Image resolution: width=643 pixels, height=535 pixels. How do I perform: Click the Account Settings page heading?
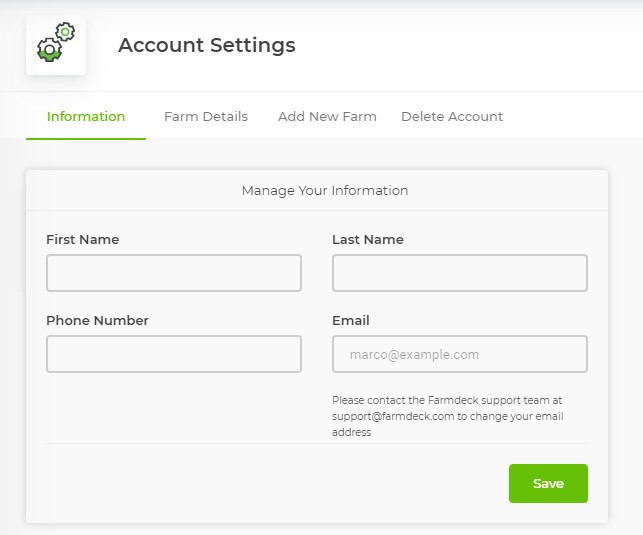(x=207, y=45)
